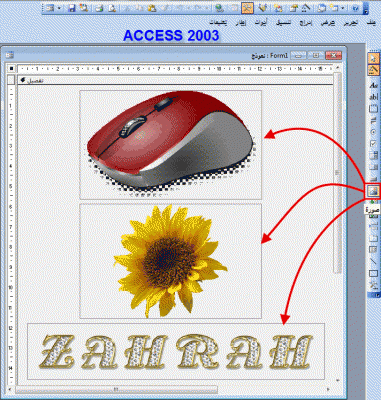
Task: Select the Line tool in toolbox
Action: click(373, 261)
